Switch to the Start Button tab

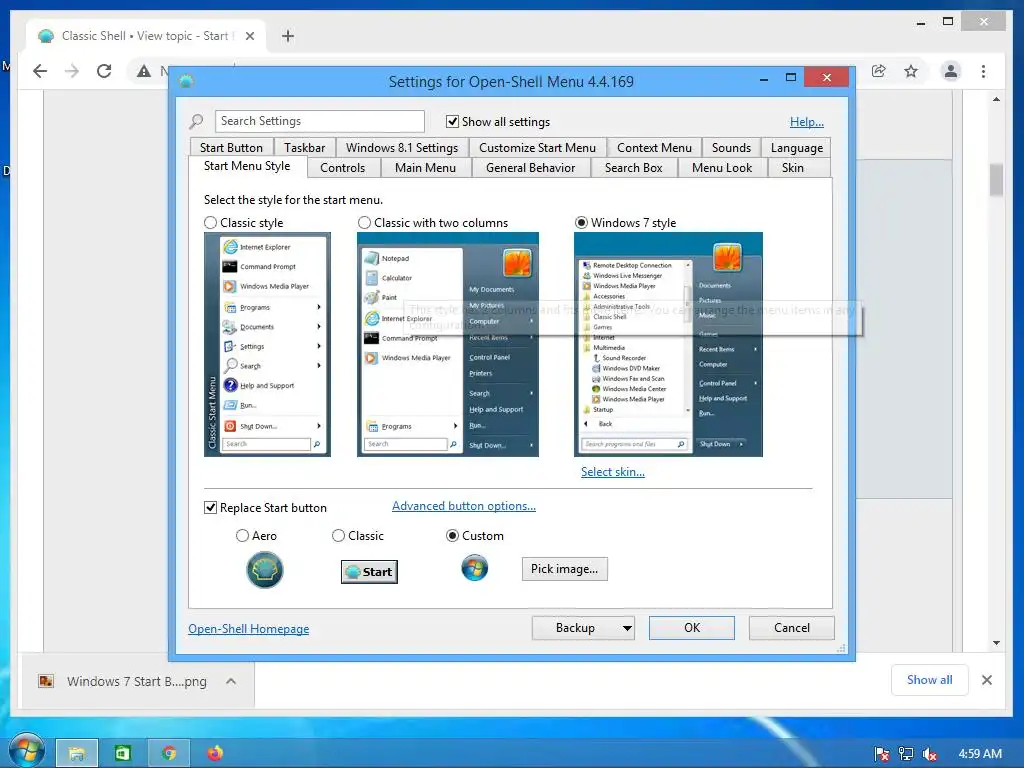(231, 148)
